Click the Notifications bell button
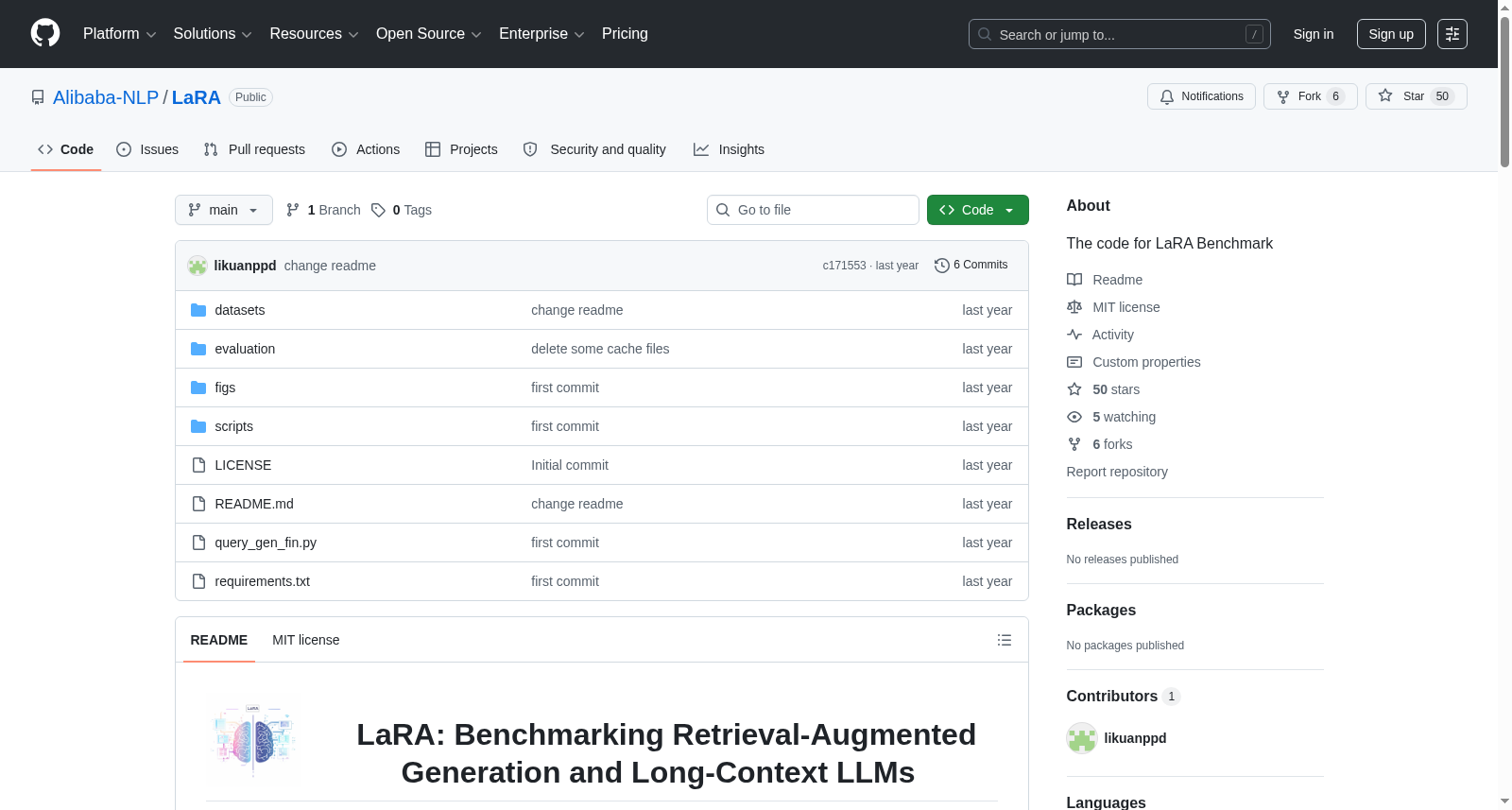Viewport: 1512px width, 810px height. point(1201,96)
